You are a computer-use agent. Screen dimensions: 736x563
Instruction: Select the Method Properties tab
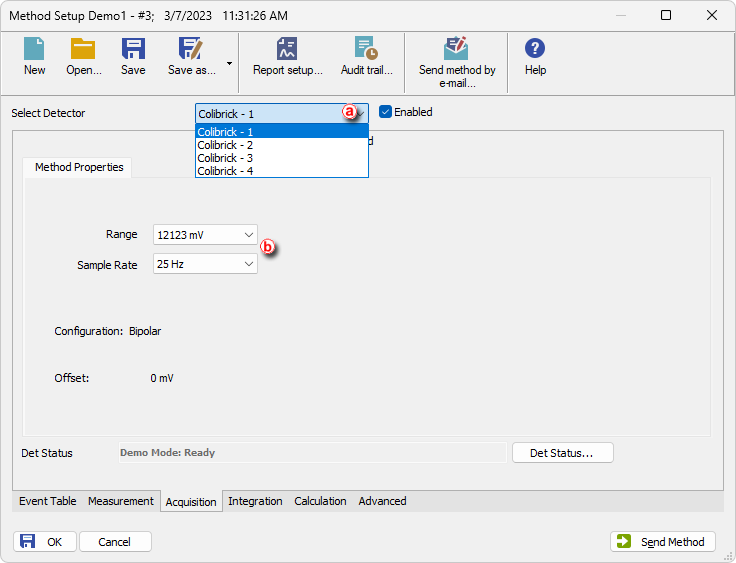click(x=79, y=167)
